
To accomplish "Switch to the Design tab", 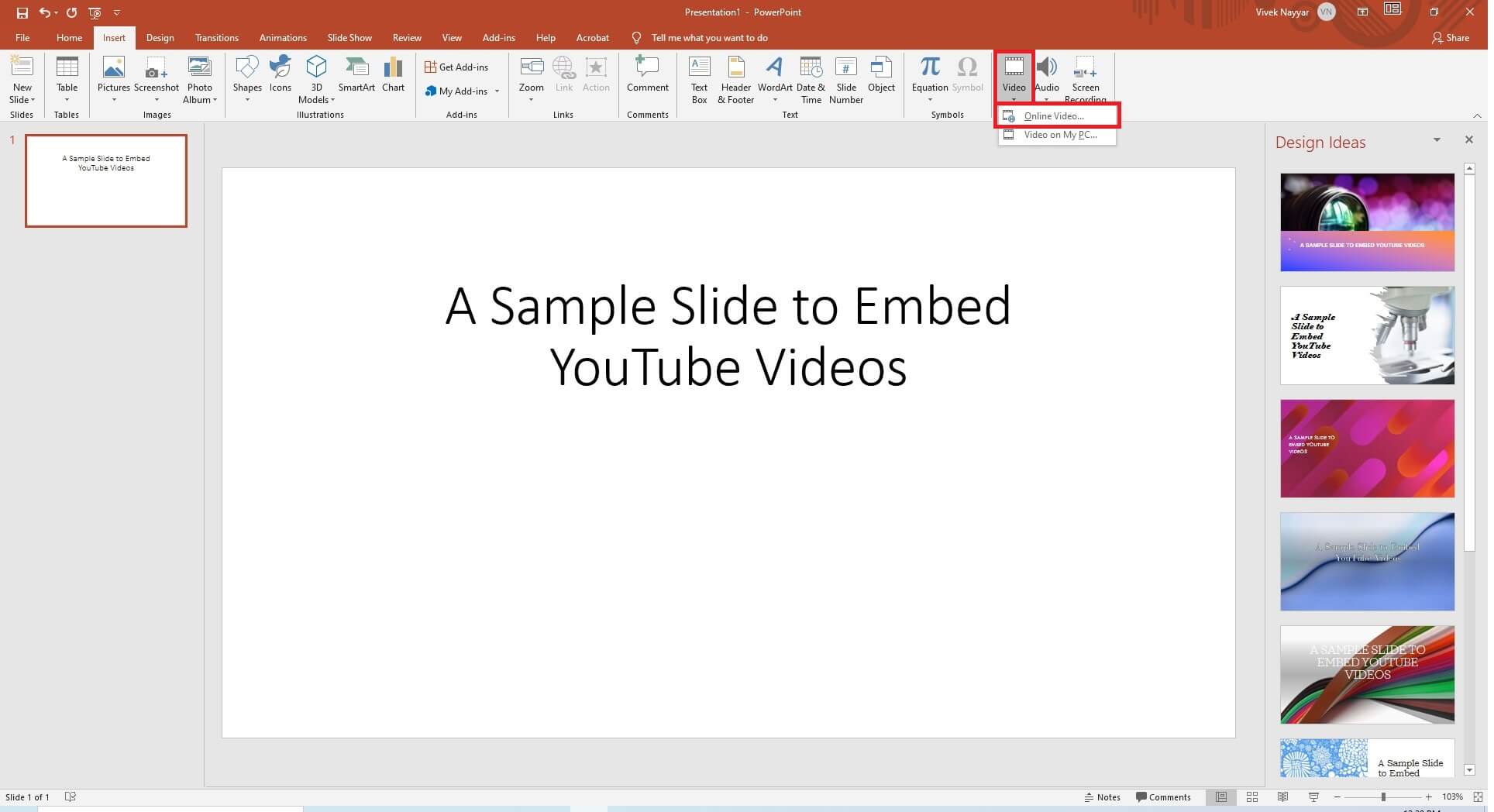I will coord(160,38).
